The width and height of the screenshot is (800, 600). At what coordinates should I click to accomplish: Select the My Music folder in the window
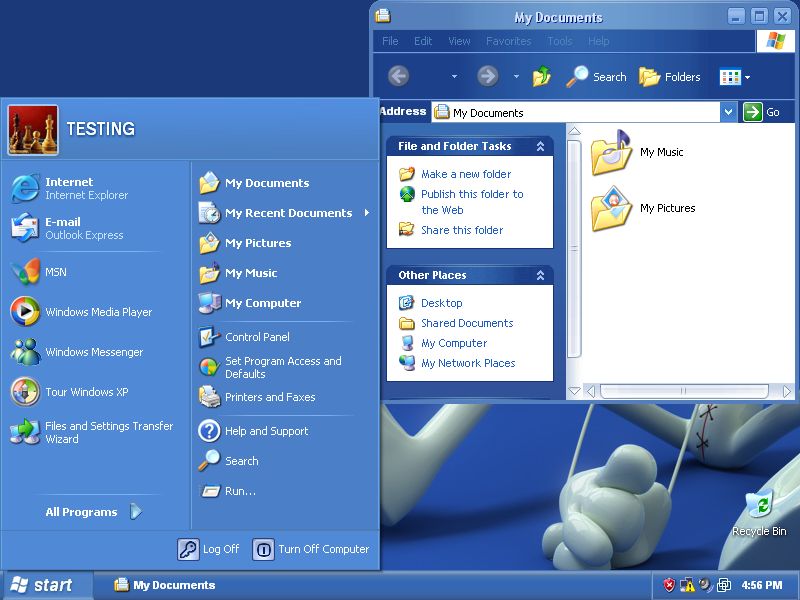638,152
